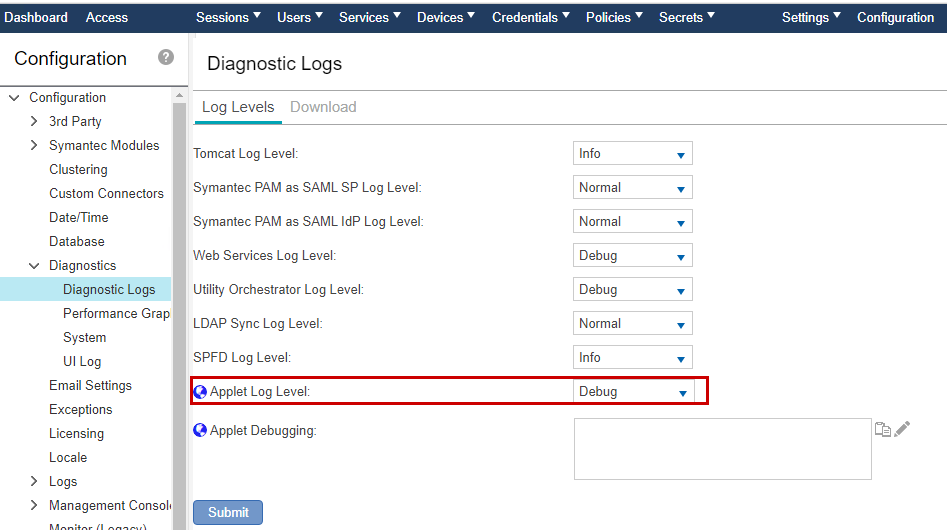Screen dimensions: 947x530
Task: Open the Tomcat Log Level dropdown
Action: click(x=632, y=153)
